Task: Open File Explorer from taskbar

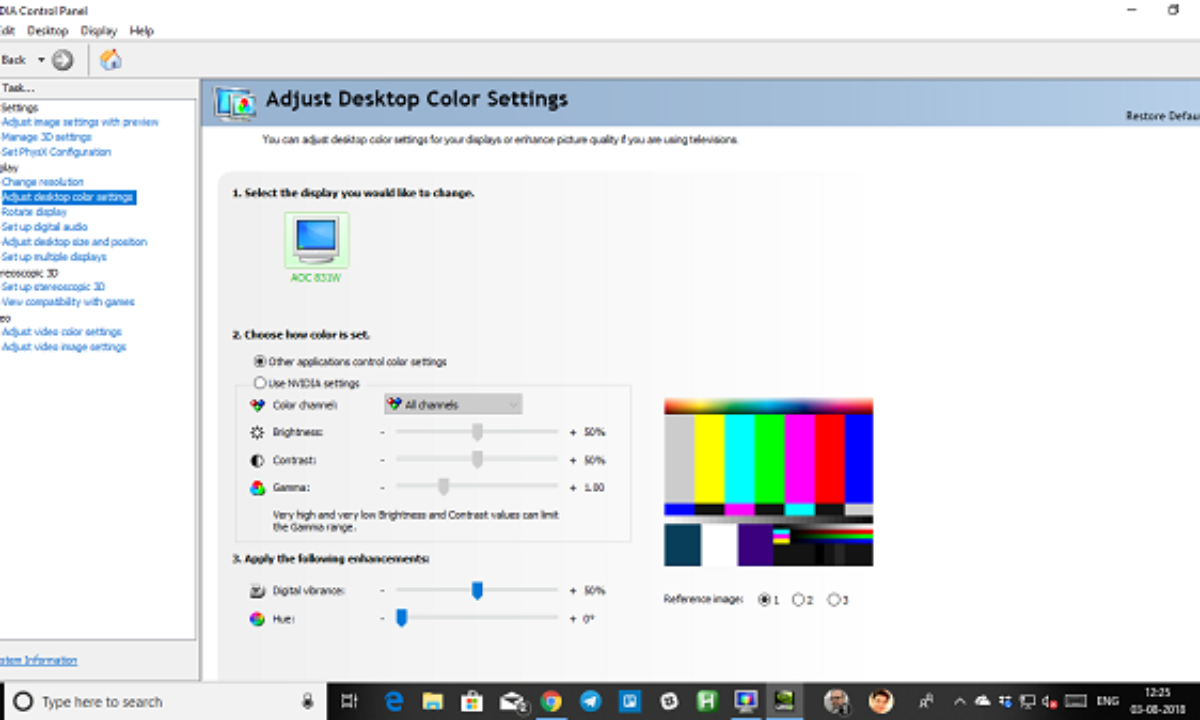Action: 433,701
